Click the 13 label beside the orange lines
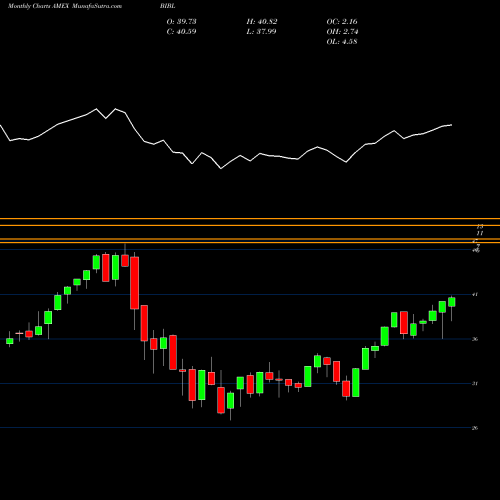Viewport: 500px width, 500px height. (480, 226)
